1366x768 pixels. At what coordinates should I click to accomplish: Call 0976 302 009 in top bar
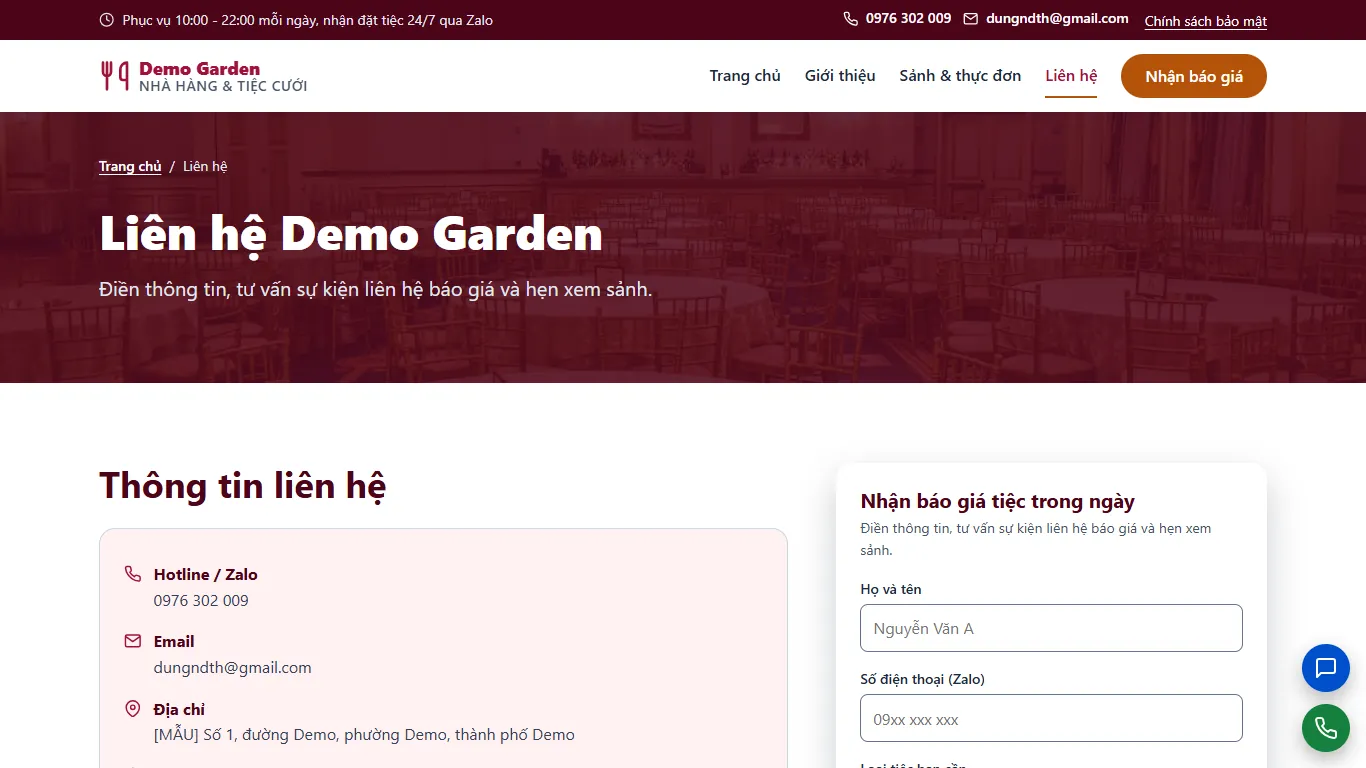pyautogui.click(x=908, y=19)
